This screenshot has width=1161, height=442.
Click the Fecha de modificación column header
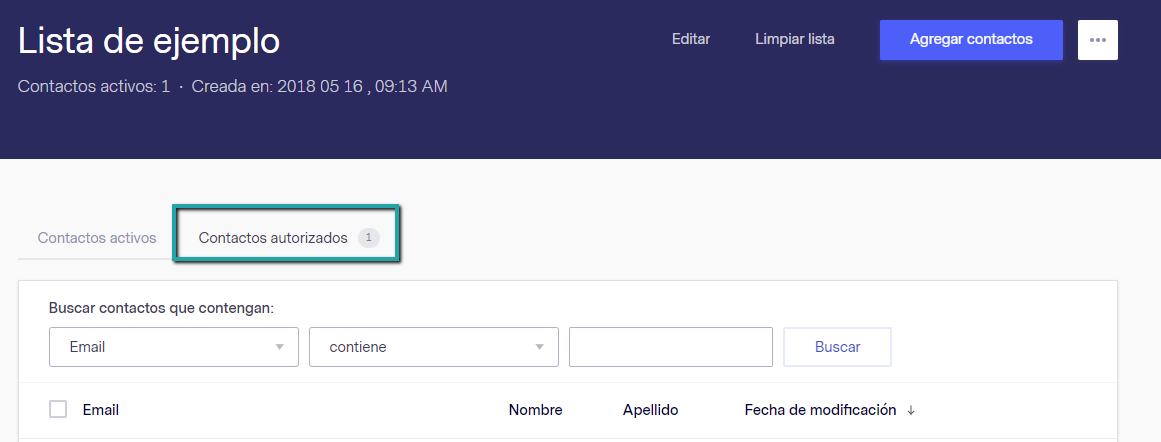pos(820,410)
